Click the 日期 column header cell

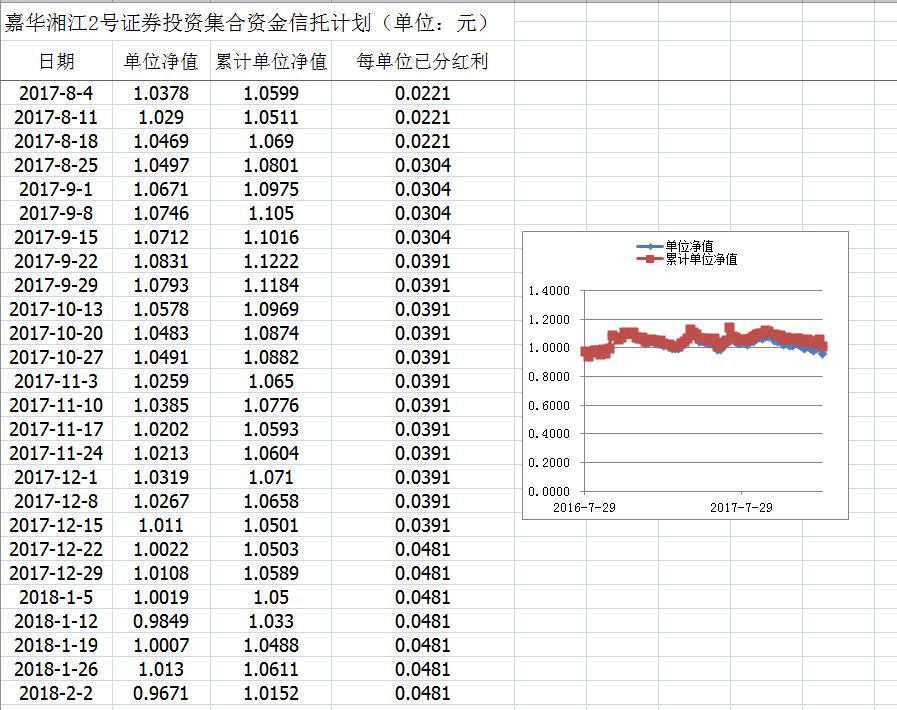point(56,62)
